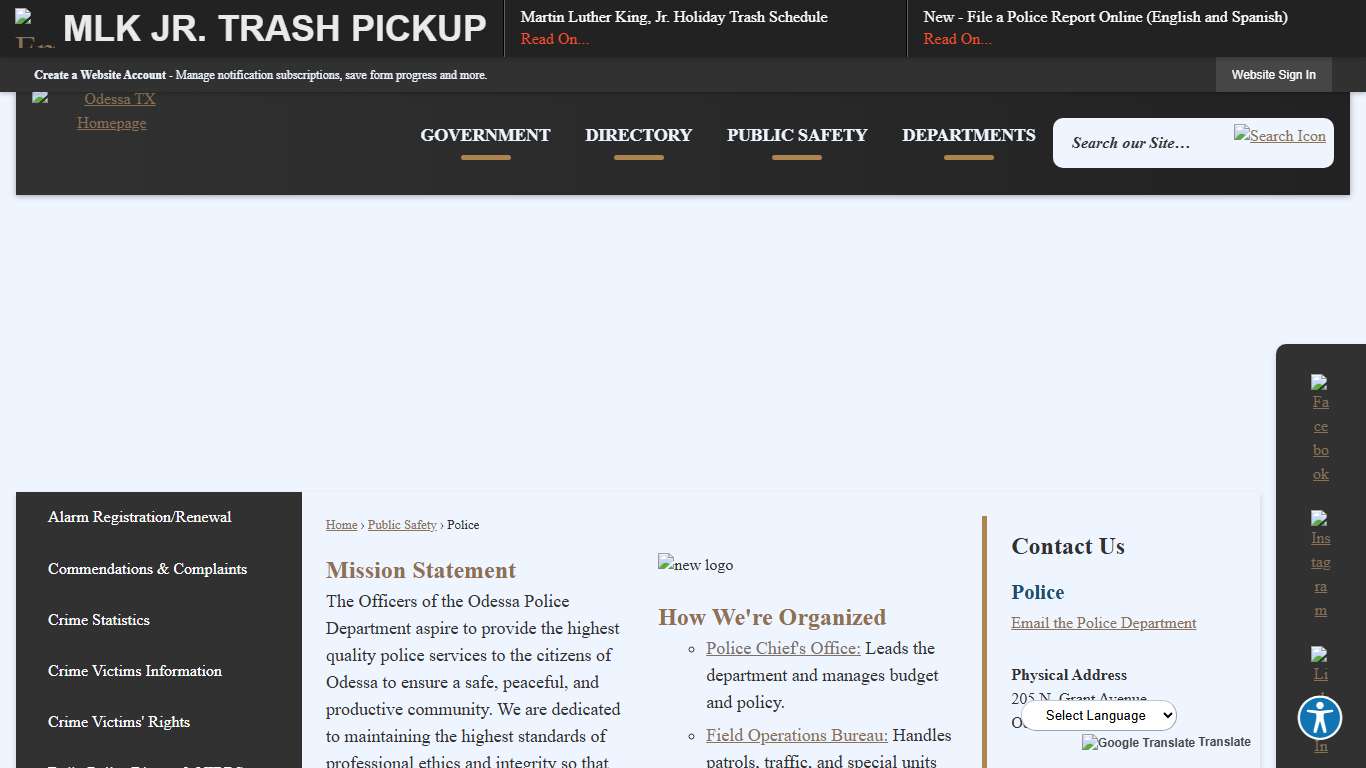Click the Odessa TX Homepage logo
The height and width of the screenshot is (768, 1366).
tap(111, 111)
